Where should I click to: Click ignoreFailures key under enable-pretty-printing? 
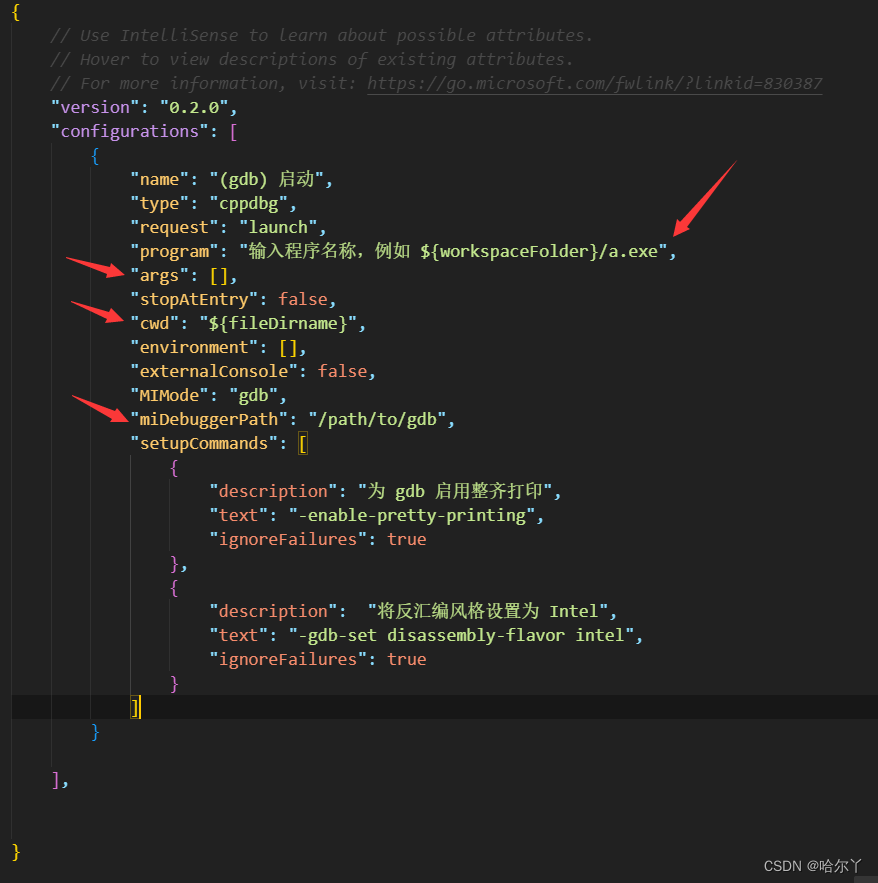[288, 539]
